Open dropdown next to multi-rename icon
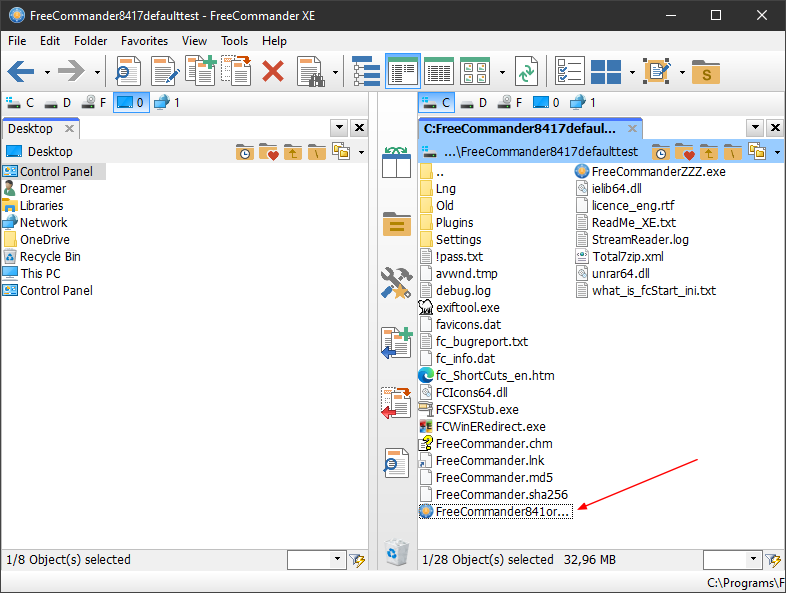The image size is (786, 593). point(682,72)
